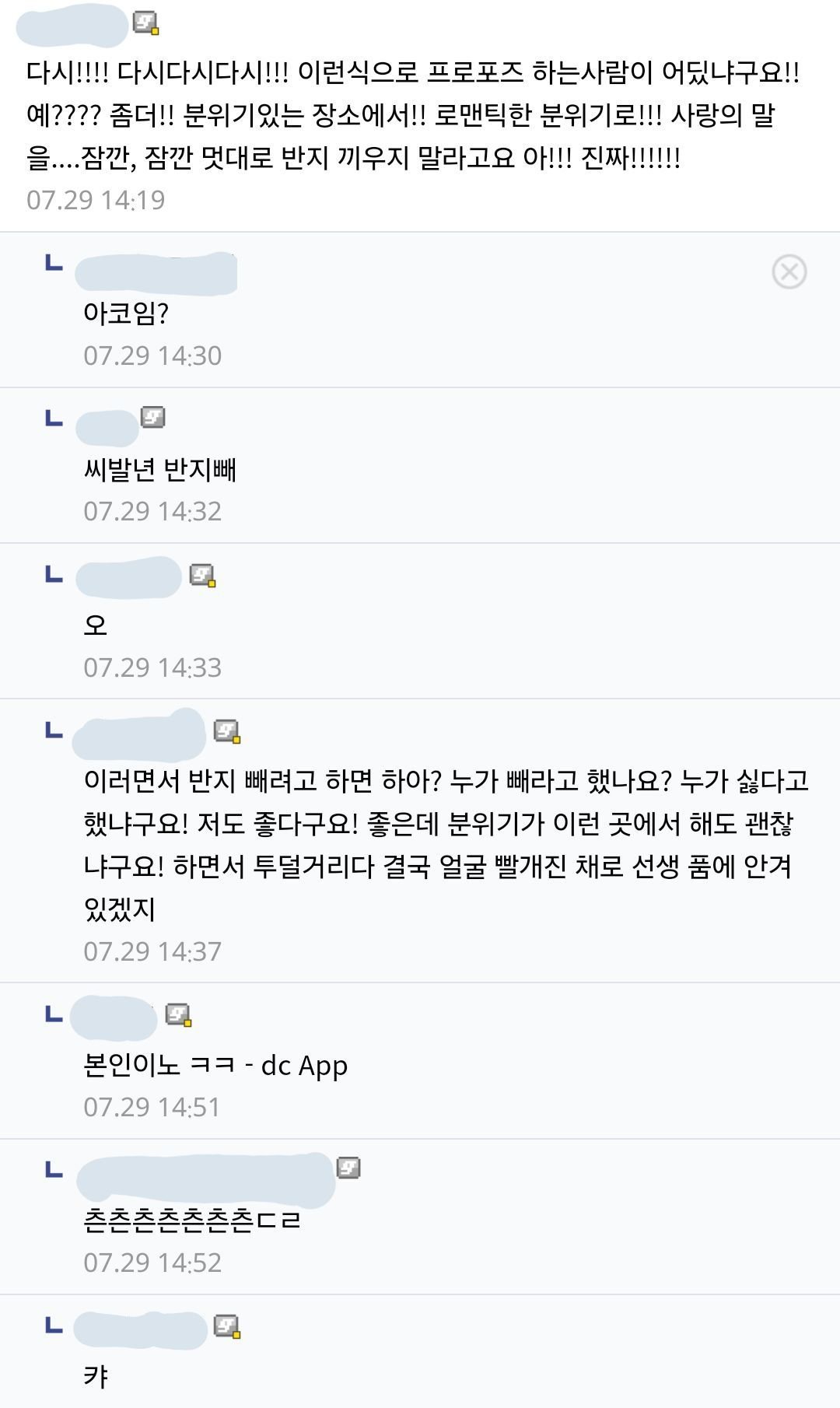This screenshot has height=1408, width=840.
Task: Tap the top comment text starting with '다시!!!!!'
Action: pyautogui.click(x=412, y=115)
